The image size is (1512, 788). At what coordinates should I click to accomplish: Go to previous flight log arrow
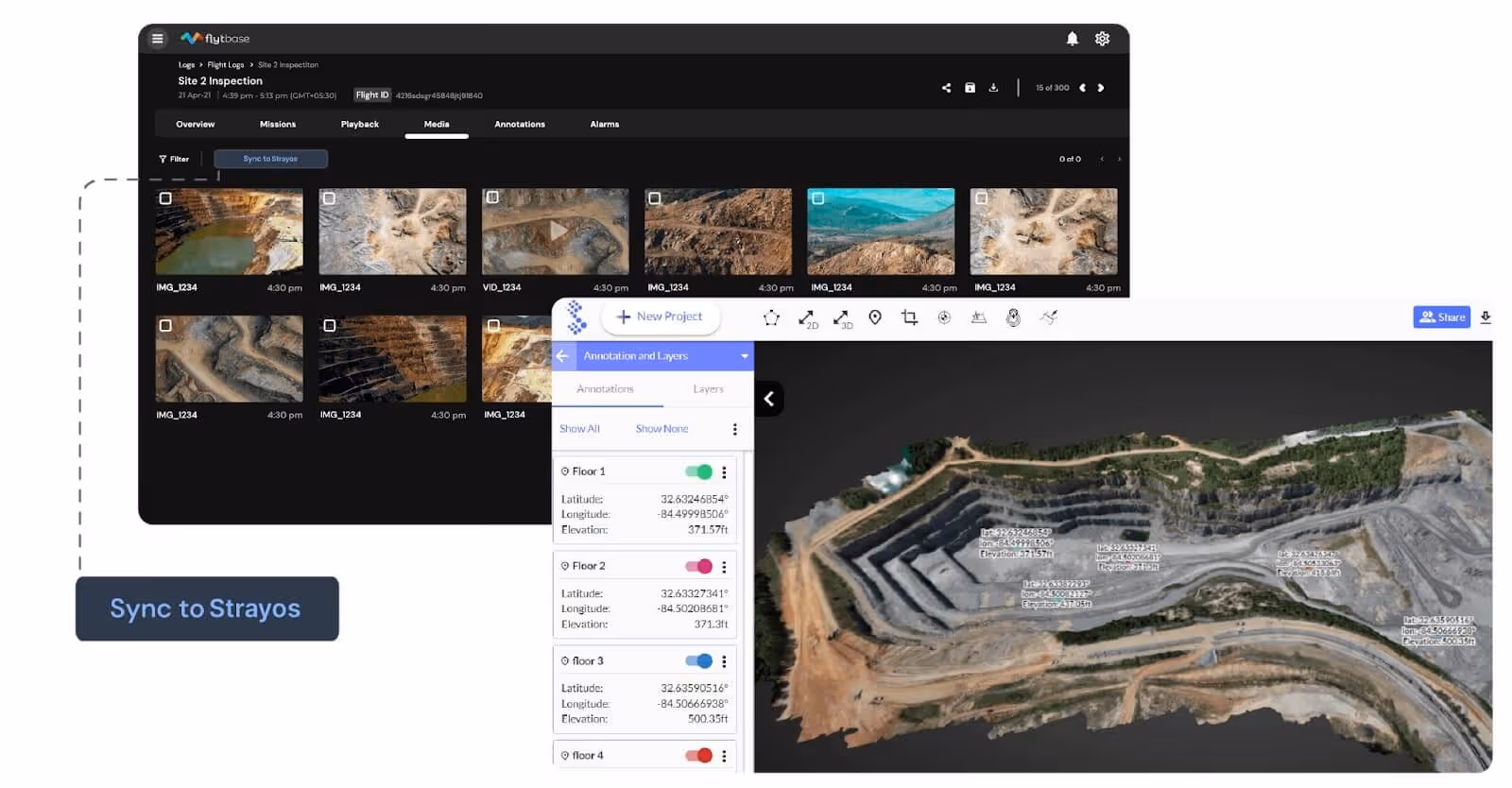1082,88
